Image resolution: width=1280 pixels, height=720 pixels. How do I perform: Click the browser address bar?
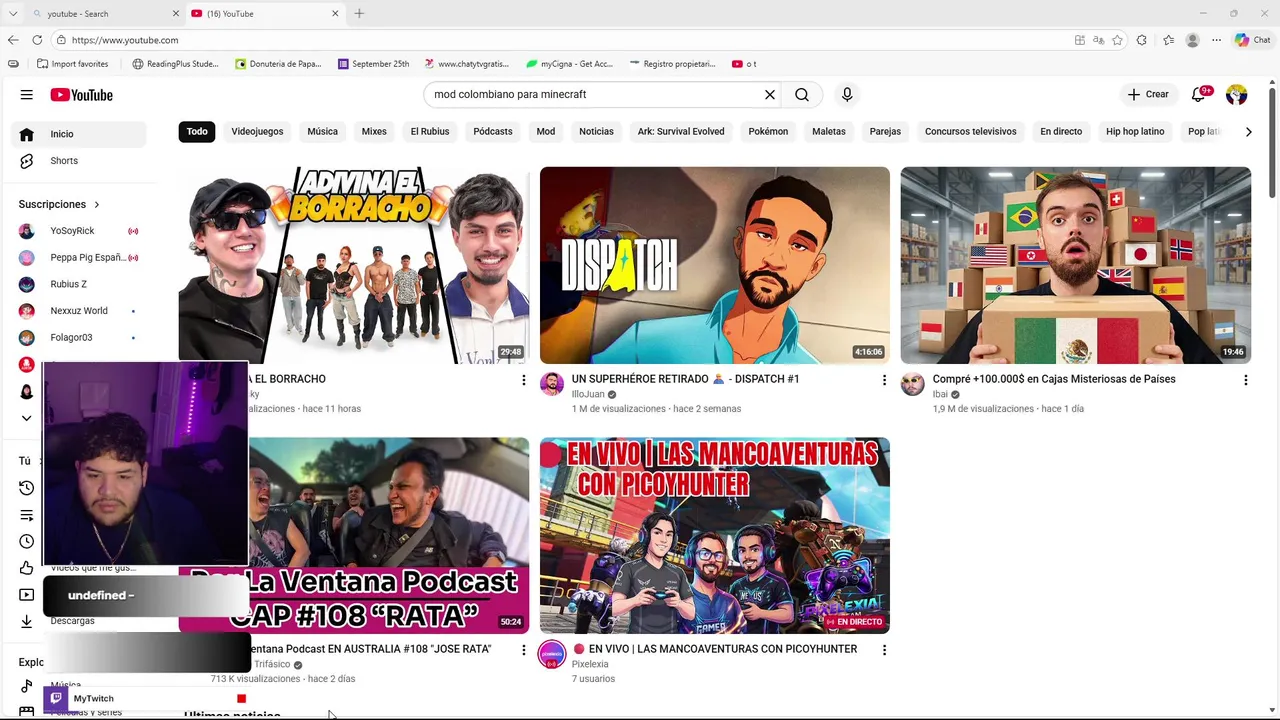(560, 40)
